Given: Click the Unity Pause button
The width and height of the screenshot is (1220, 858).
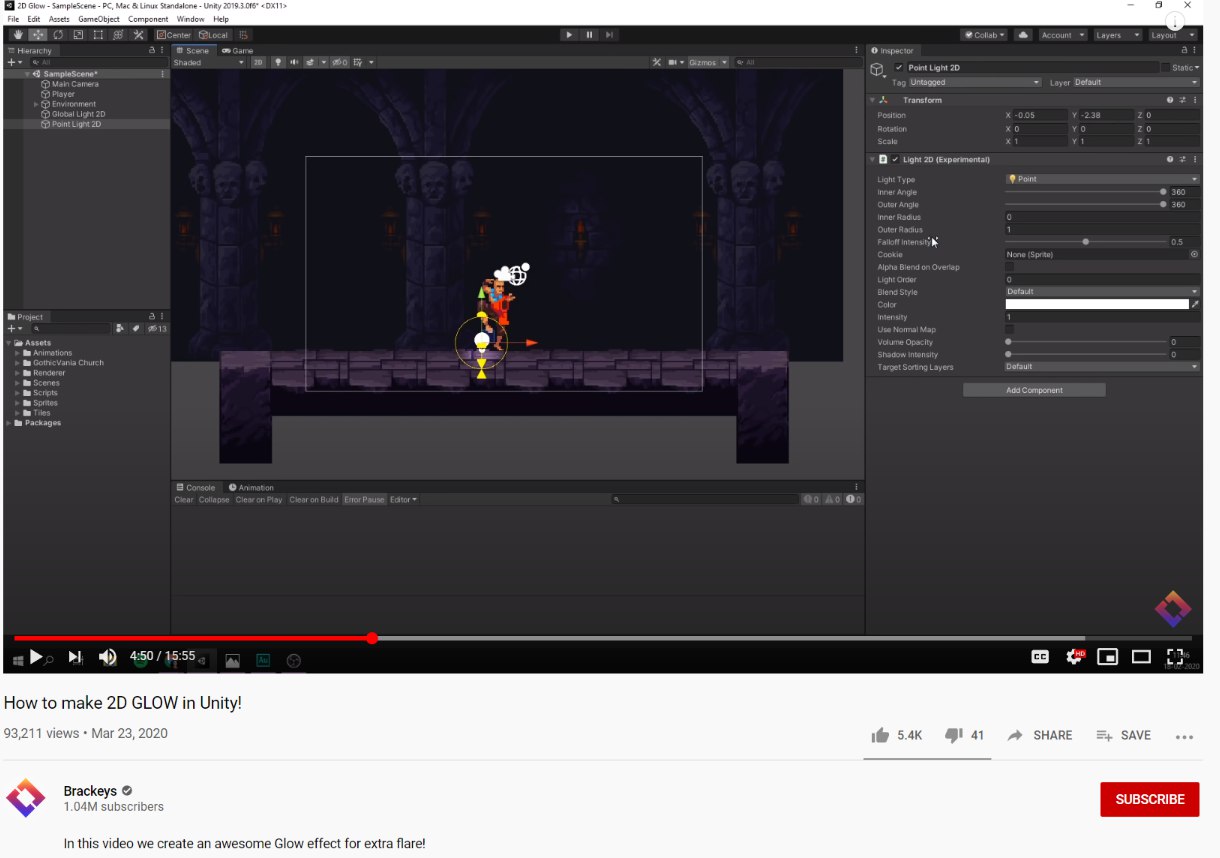Looking at the screenshot, I should tap(589, 35).
